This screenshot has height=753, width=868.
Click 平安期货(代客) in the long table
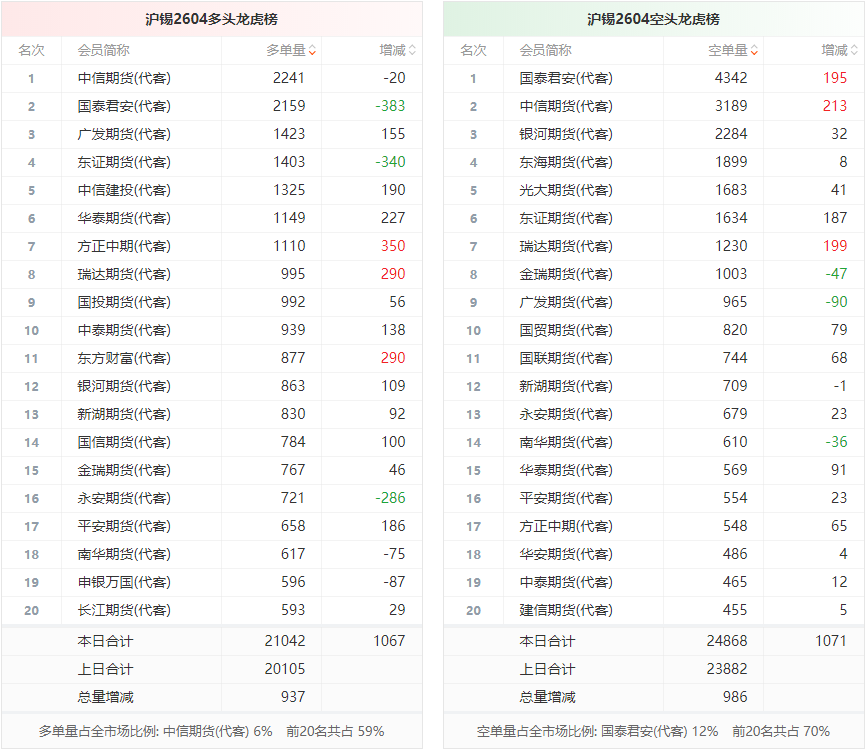[x=124, y=526]
